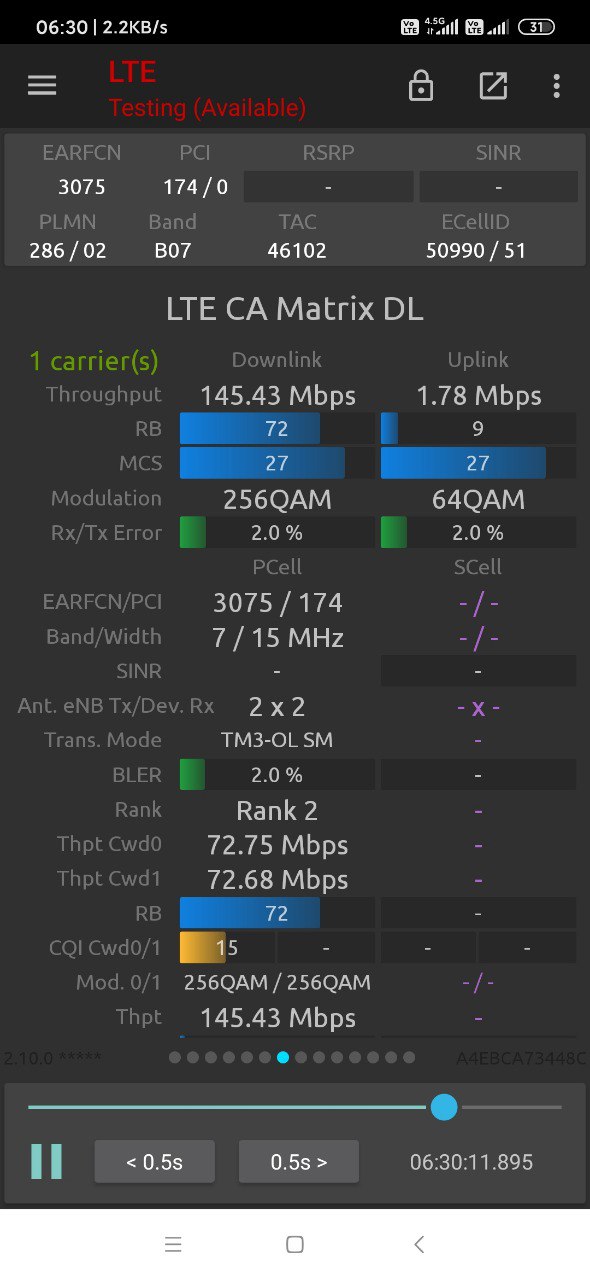
Task: Select the first page indicator dot
Action: [x=175, y=1057]
